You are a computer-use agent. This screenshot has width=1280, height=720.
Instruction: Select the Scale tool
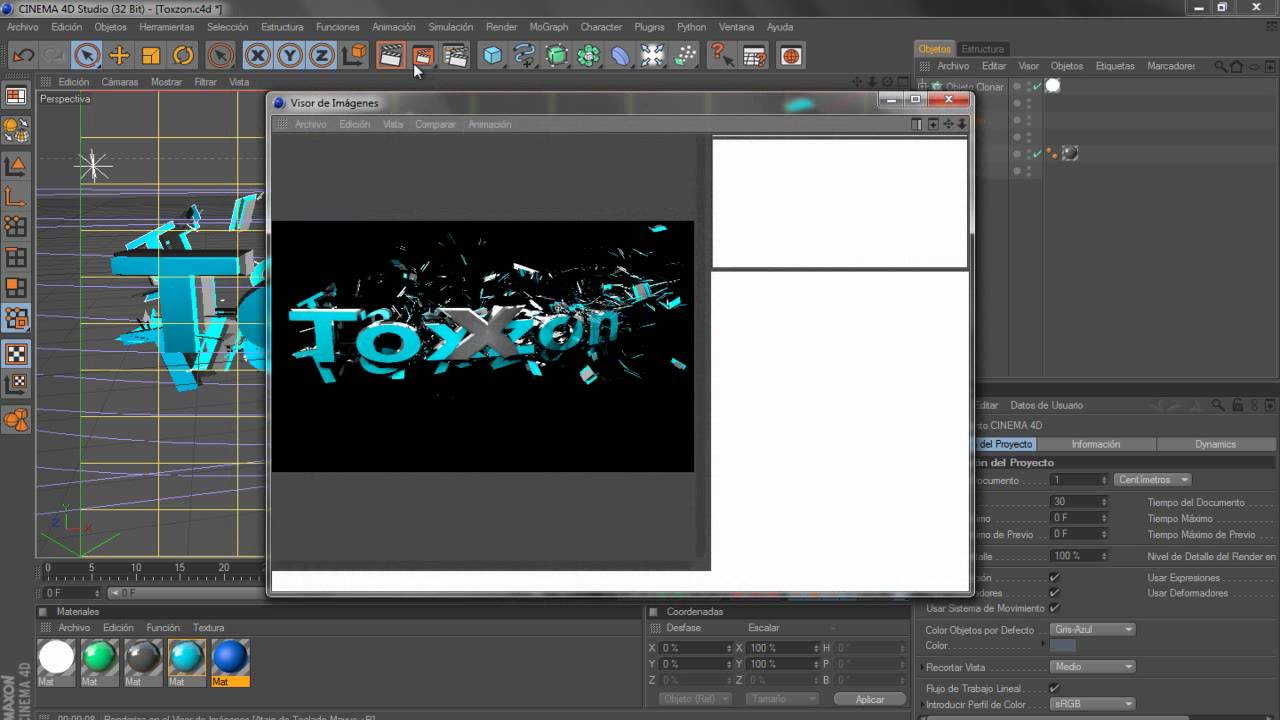[151, 56]
